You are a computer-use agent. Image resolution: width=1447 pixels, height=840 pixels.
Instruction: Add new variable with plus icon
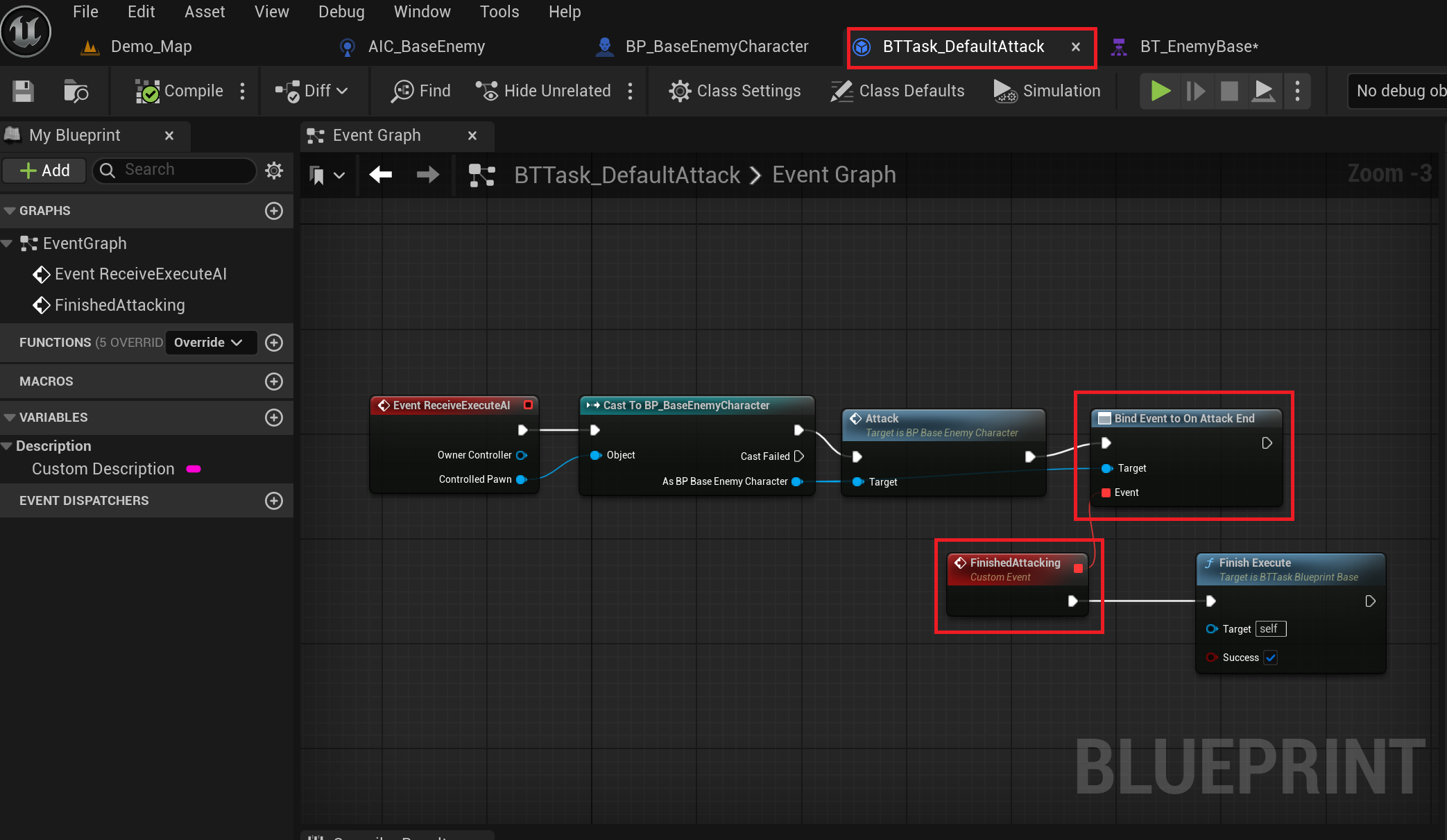274,418
